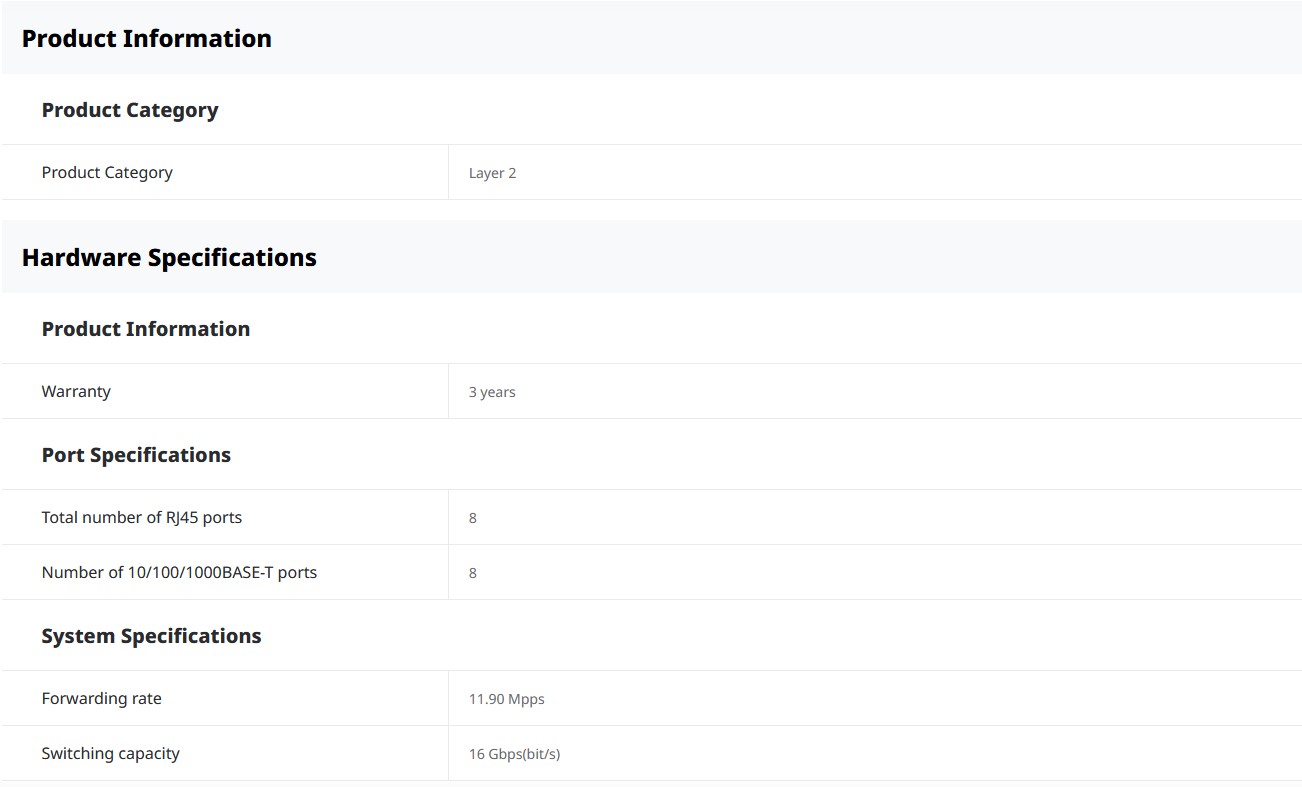The image size is (1302, 787).
Task: Click the value 8 for total RJ45 ports
Action: click(473, 518)
